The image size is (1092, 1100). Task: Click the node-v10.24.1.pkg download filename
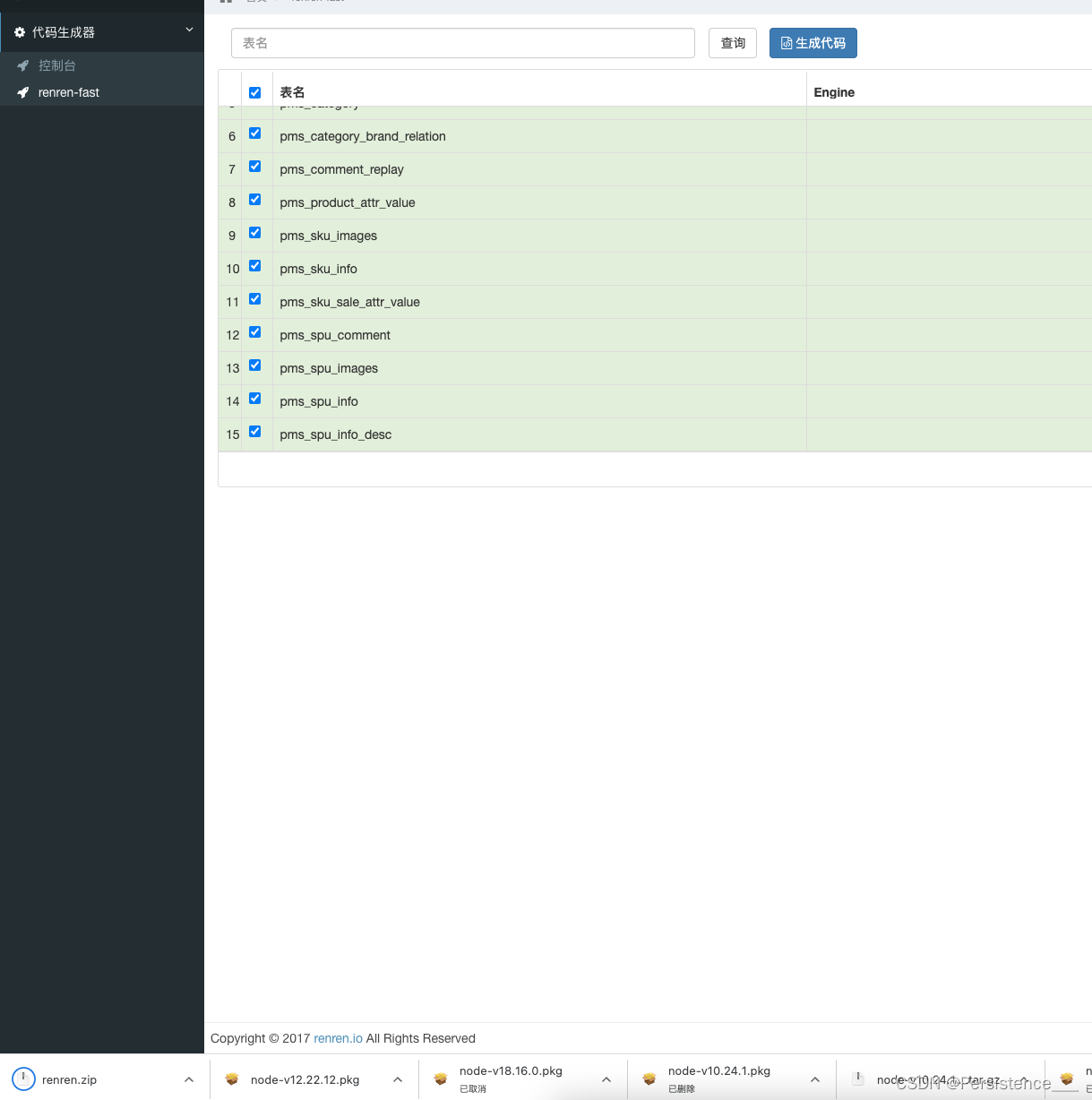point(719,1070)
